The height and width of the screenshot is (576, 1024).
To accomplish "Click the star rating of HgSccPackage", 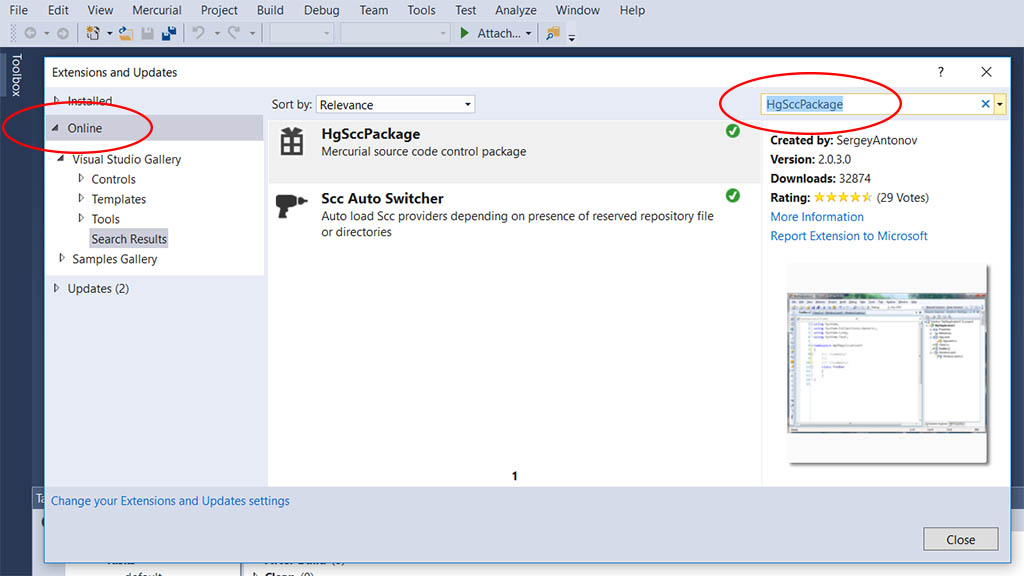I will click(x=842, y=197).
